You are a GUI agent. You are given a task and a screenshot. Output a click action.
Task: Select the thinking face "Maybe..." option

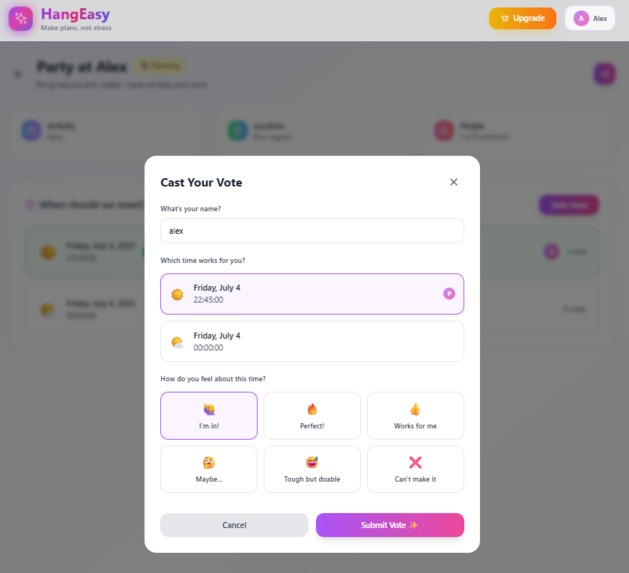[209, 469]
